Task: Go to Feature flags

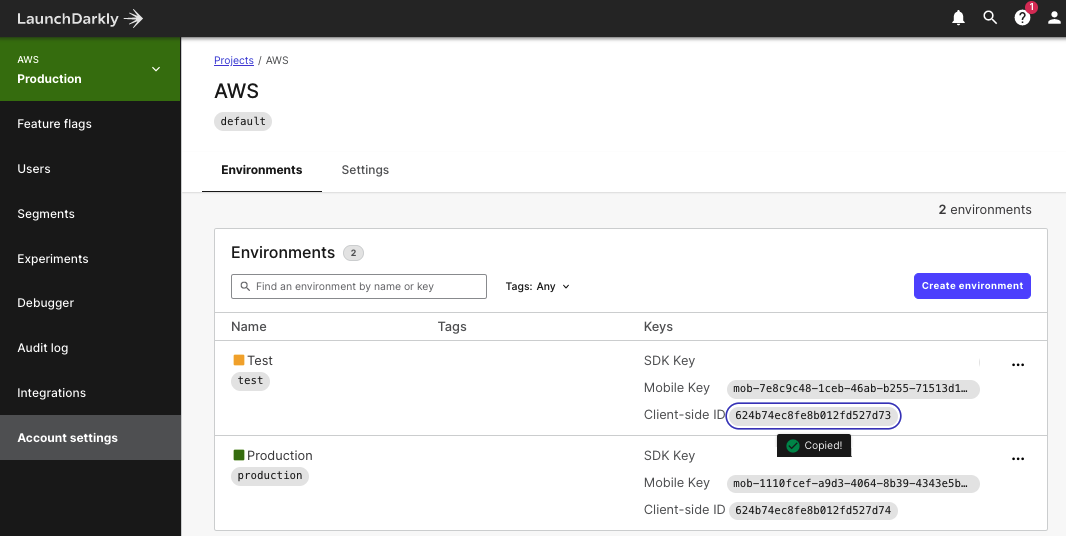Action: tap(54, 124)
